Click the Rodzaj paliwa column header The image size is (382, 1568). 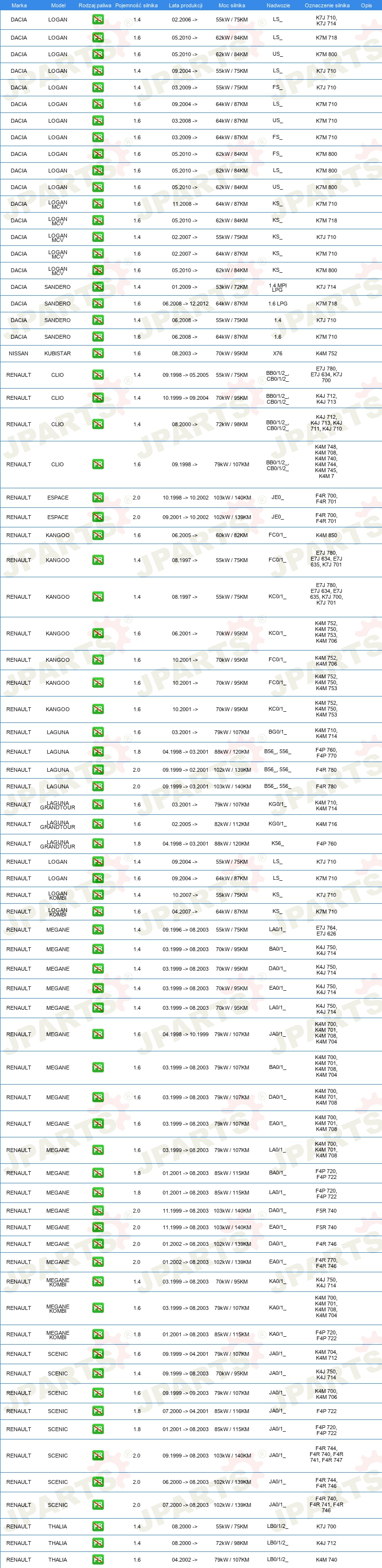click(95, 5)
